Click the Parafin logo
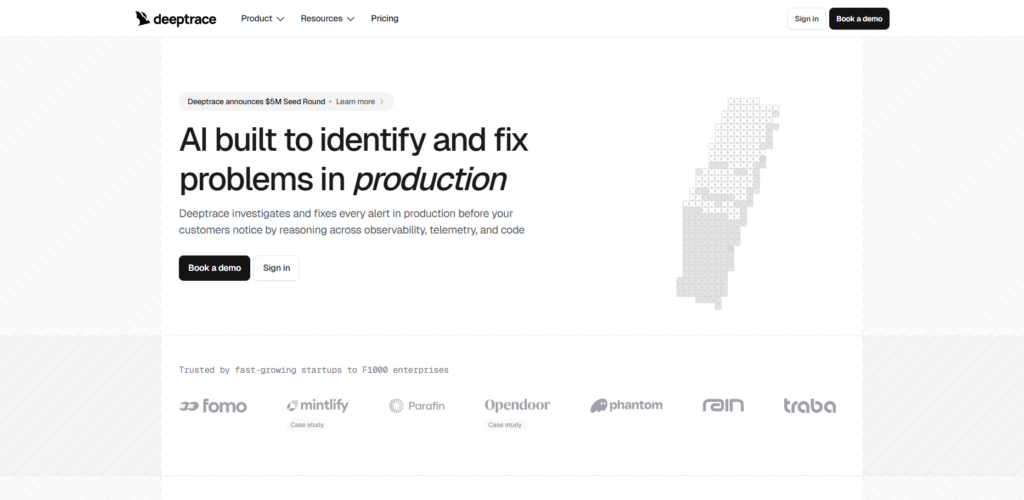Screen dimensions: 1024x500 pos(417,405)
